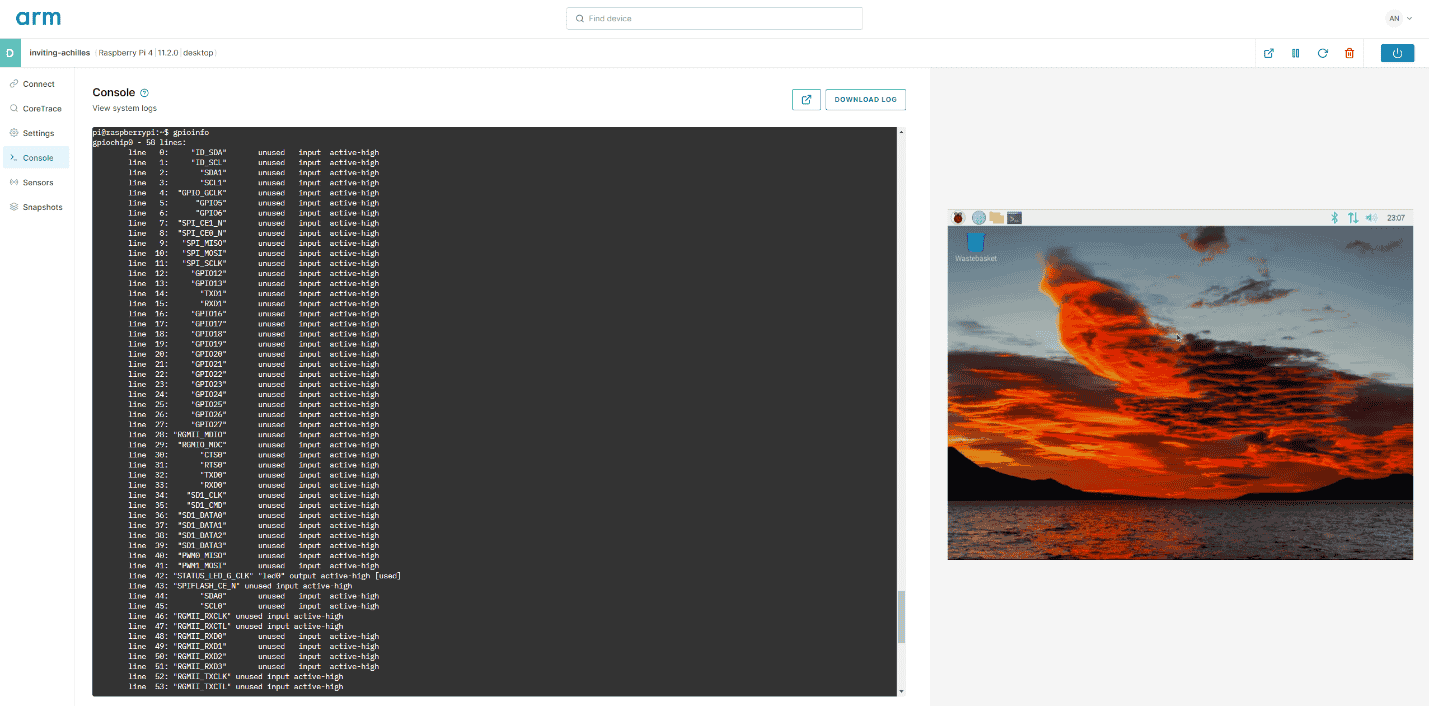The height and width of the screenshot is (706, 1429).
Task: Click the Find device search field
Action: point(714,18)
